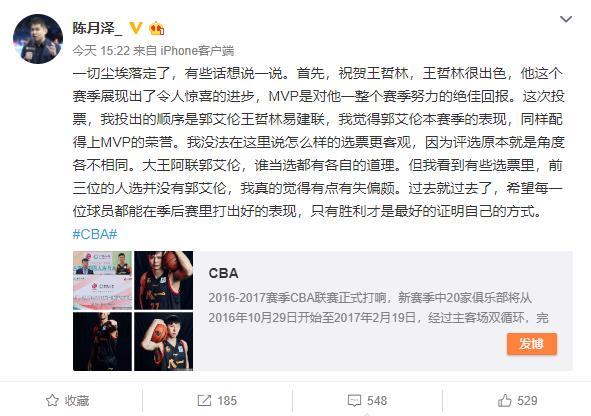591x416 pixels.
Task: Read the CBA card description text
Action: [378, 308]
